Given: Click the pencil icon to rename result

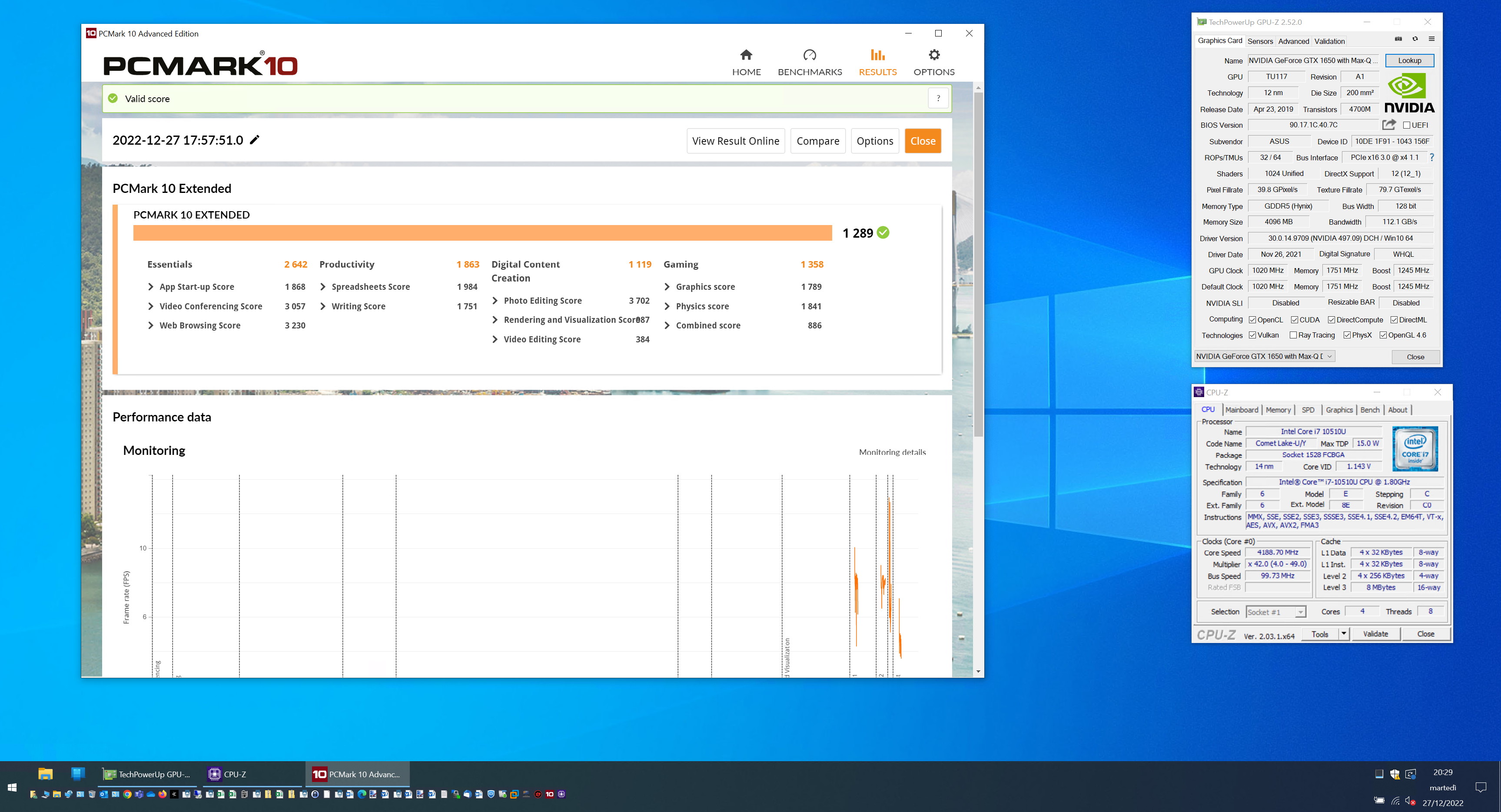Looking at the screenshot, I should [x=255, y=140].
